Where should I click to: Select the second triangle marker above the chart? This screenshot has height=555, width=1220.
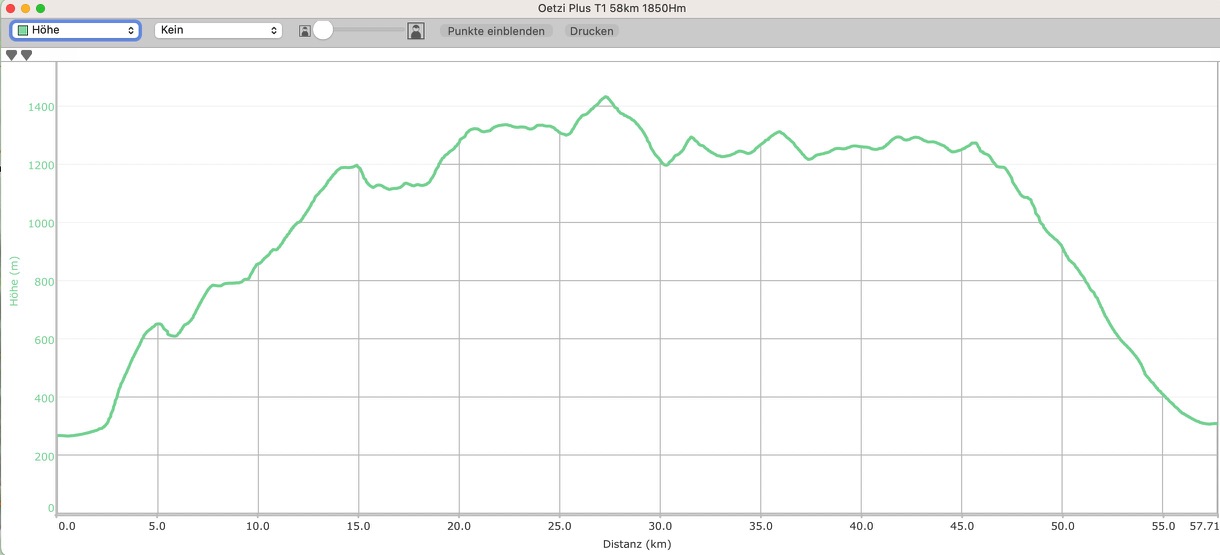coord(27,55)
